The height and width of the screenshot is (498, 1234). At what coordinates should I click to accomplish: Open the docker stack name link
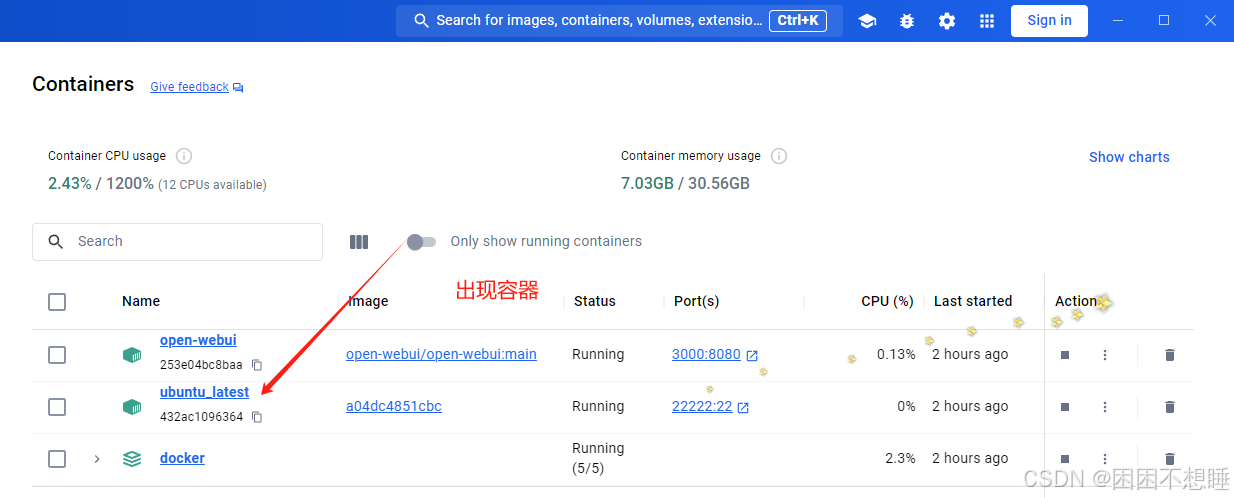182,458
